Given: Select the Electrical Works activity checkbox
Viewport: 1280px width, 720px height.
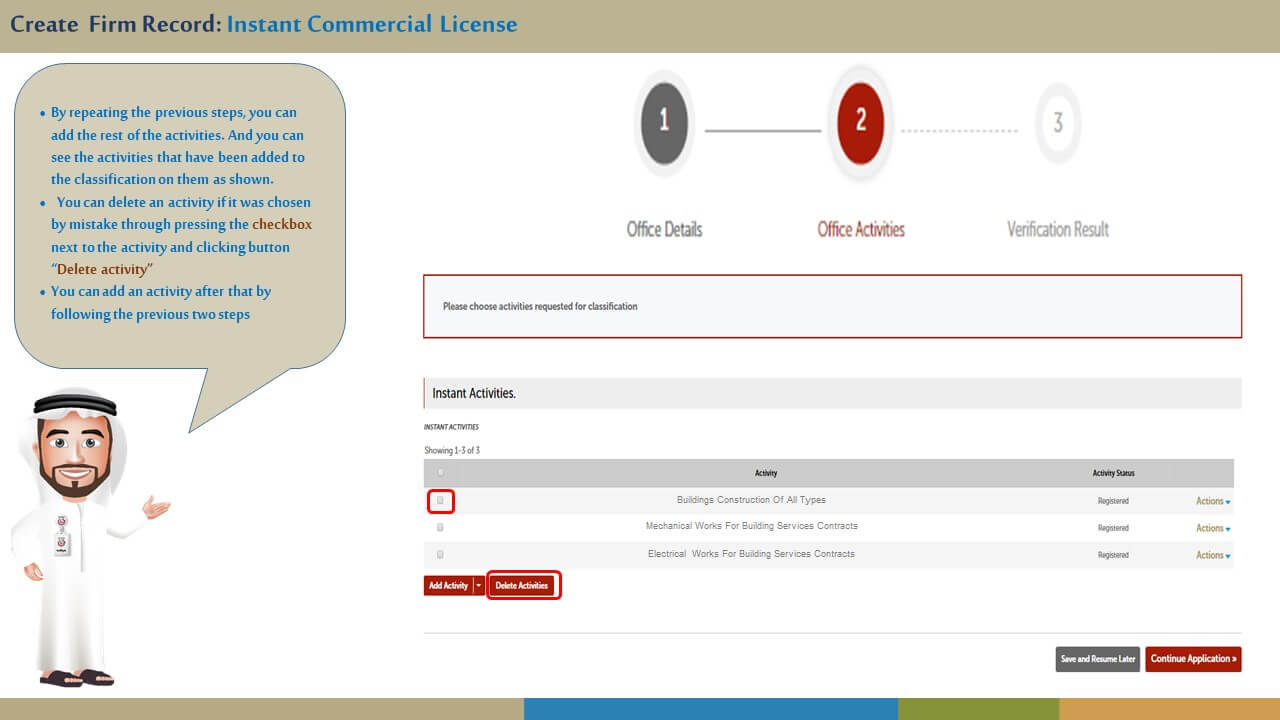Looking at the screenshot, I should click(x=440, y=554).
